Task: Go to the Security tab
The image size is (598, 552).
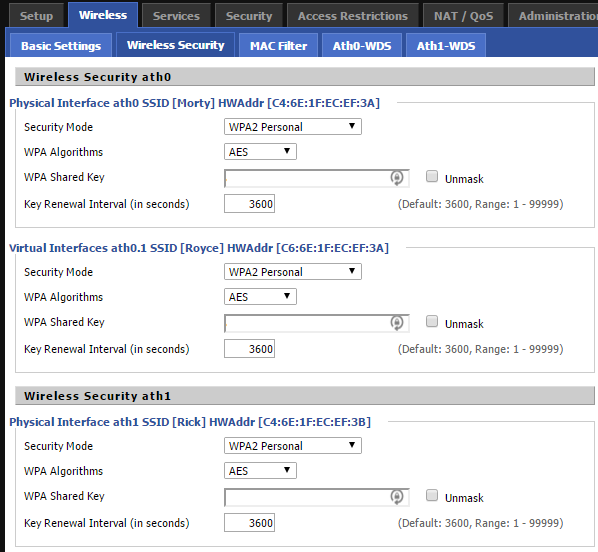Action: click(249, 16)
